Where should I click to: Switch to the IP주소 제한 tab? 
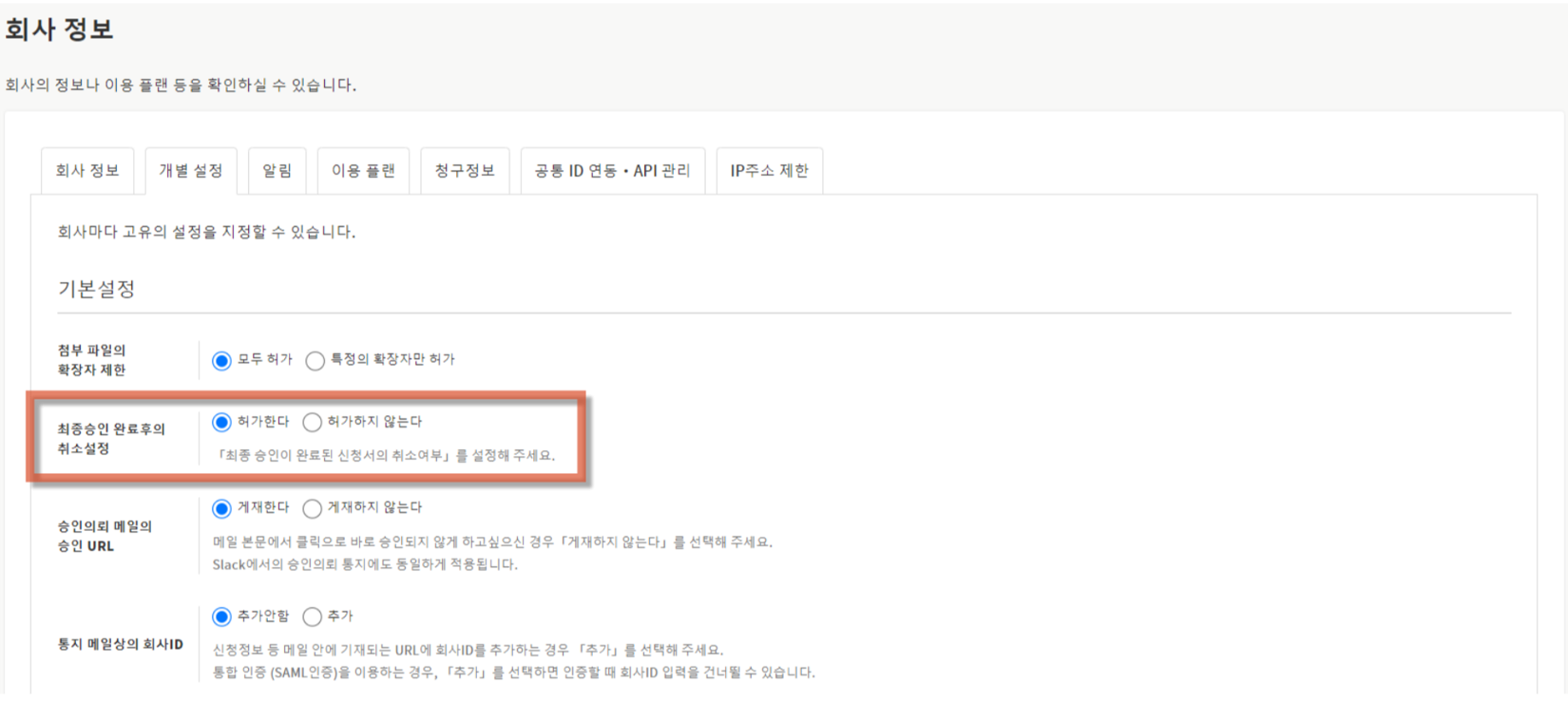(x=769, y=171)
